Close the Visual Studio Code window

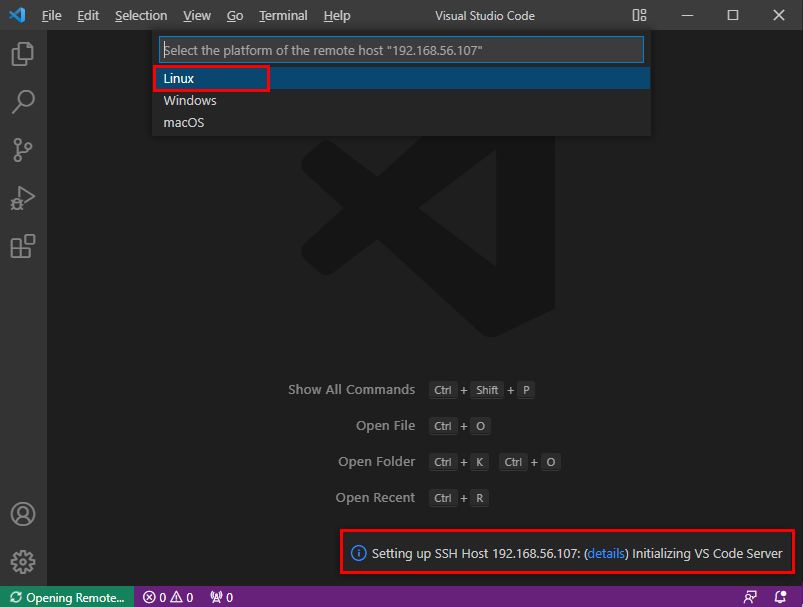pyautogui.click(x=779, y=15)
